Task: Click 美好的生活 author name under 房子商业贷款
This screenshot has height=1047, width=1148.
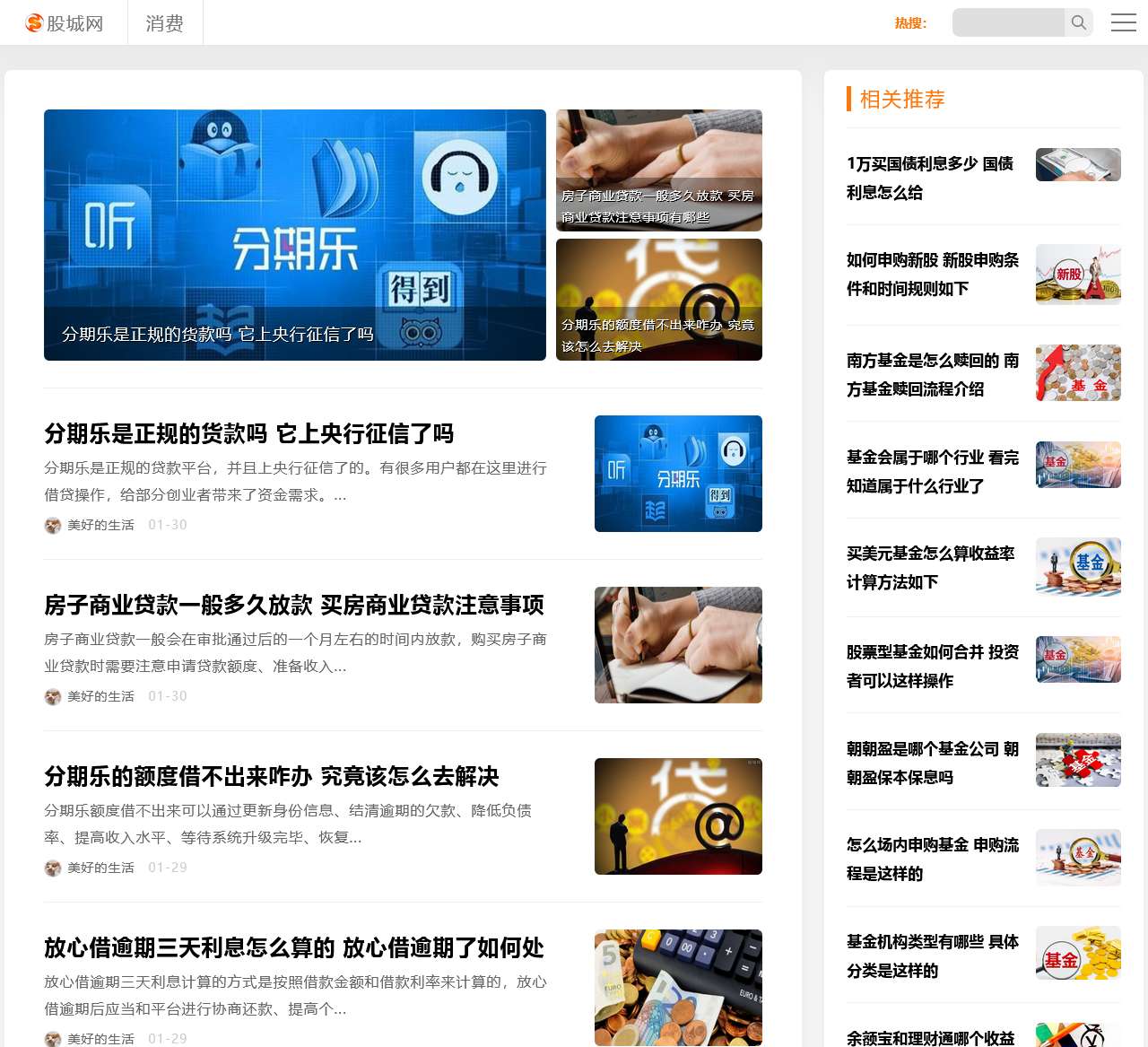Action: pos(100,697)
